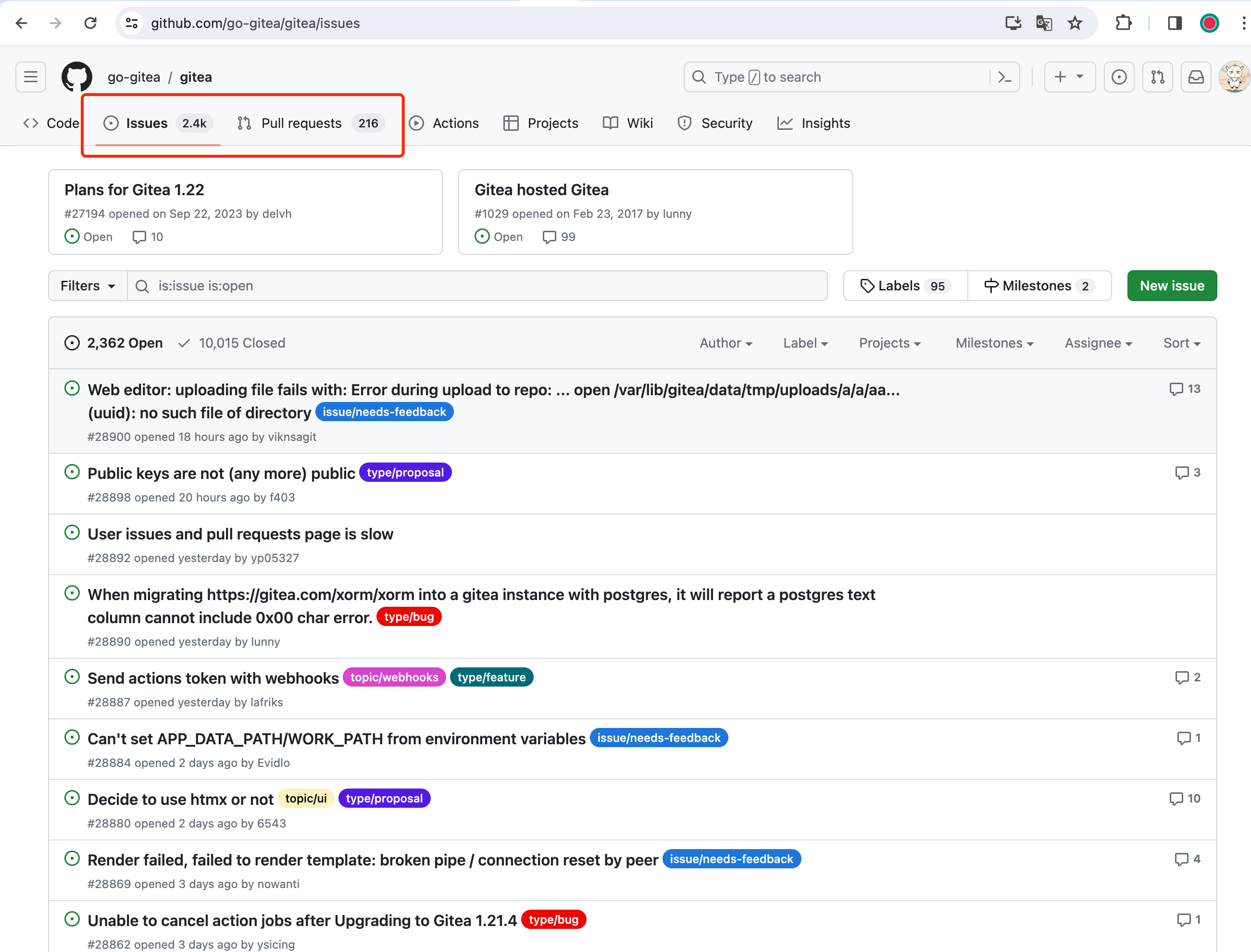Click comment count 4 on Render failed issue
This screenshot has width=1251, height=952.
click(x=1188, y=859)
